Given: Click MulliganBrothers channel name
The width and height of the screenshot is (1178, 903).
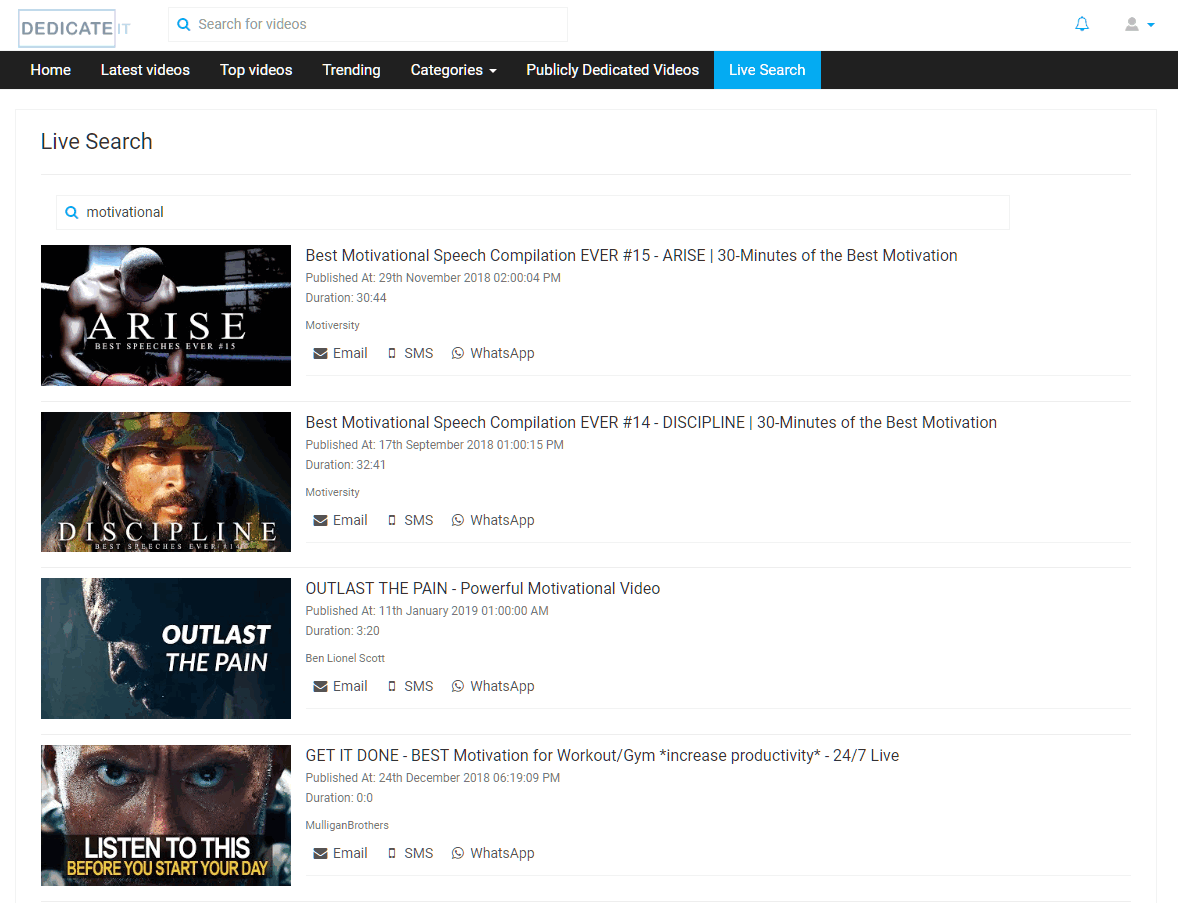Looking at the screenshot, I should point(347,825).
